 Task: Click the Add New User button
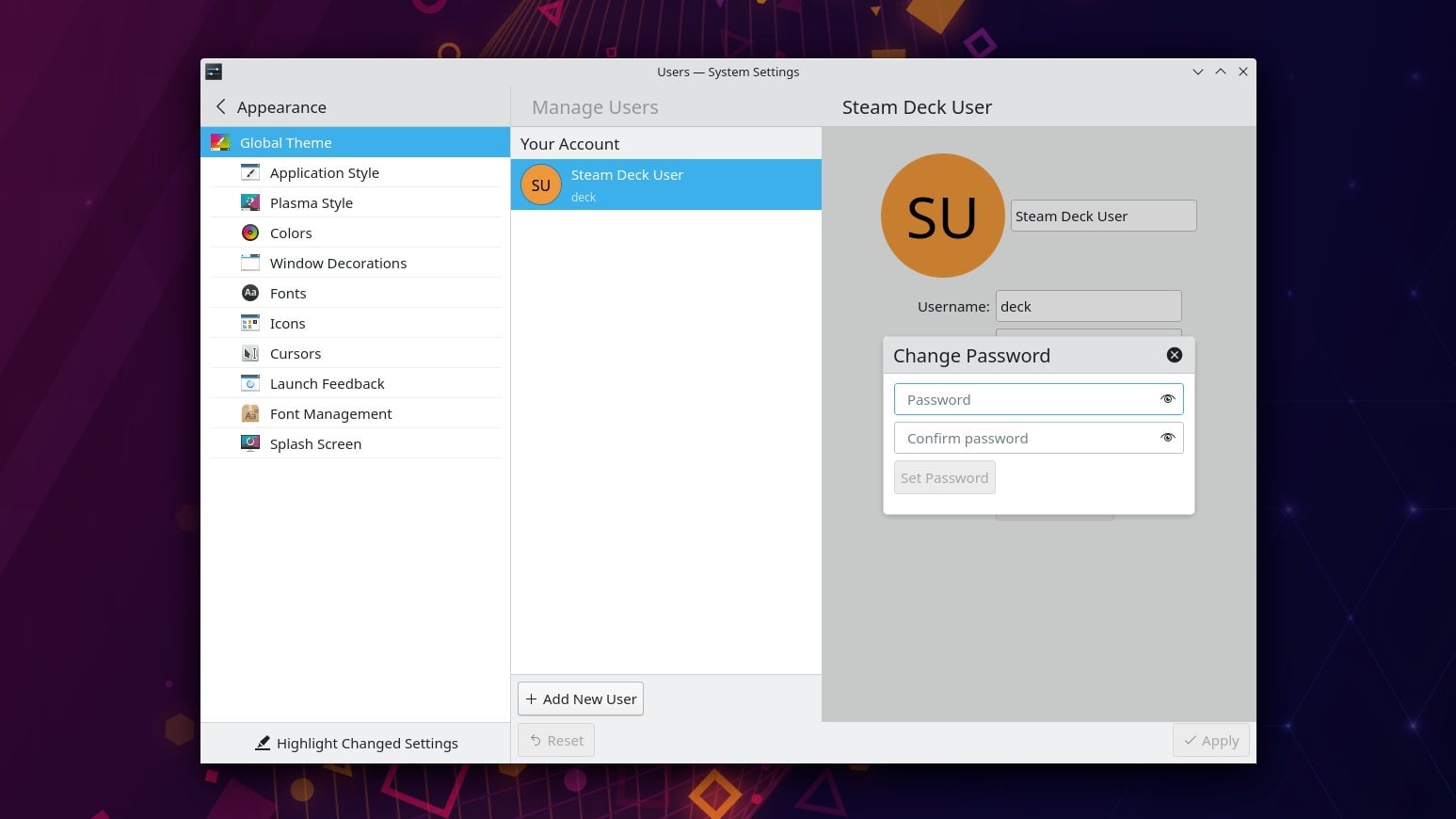tap(581, 699)
